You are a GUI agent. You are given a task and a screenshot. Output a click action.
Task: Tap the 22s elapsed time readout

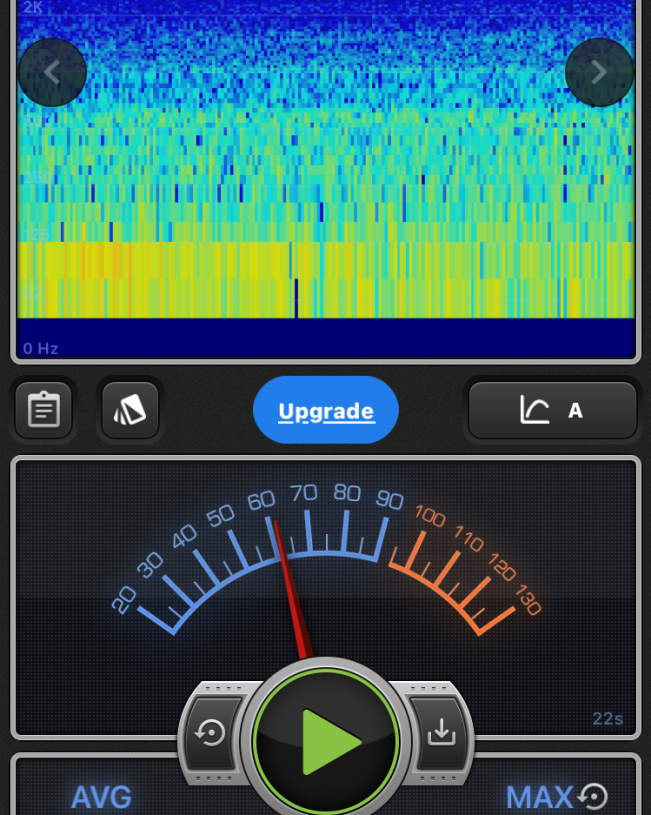coord(607,719)
